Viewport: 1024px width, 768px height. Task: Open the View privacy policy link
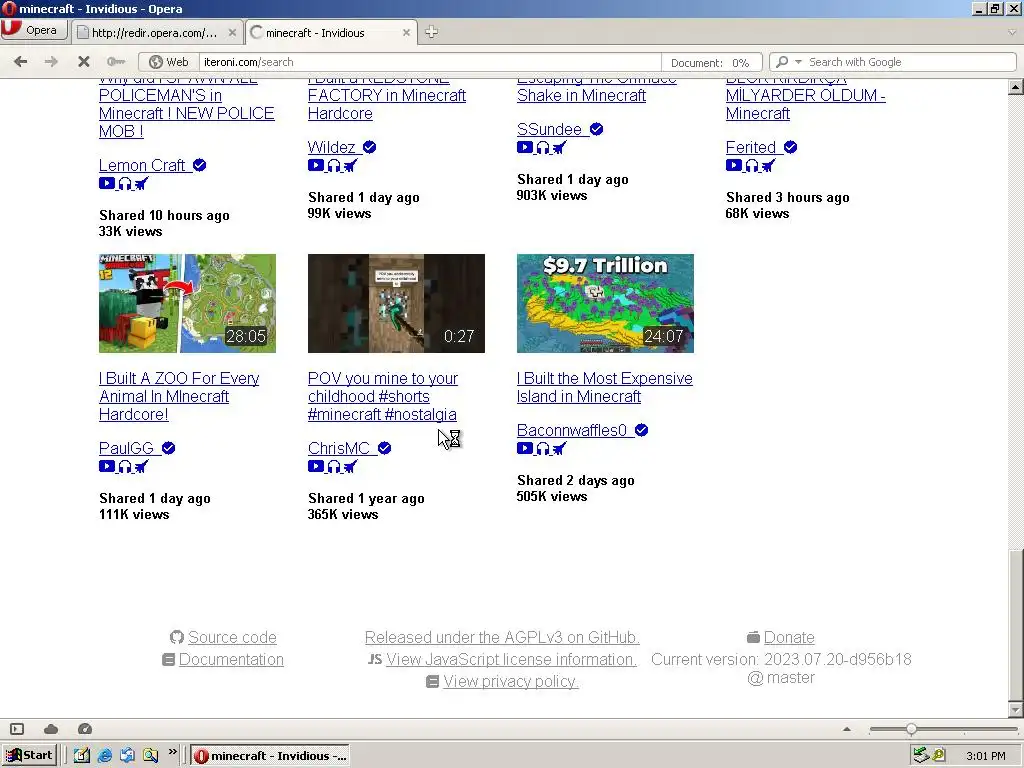(x=511, y=682)
